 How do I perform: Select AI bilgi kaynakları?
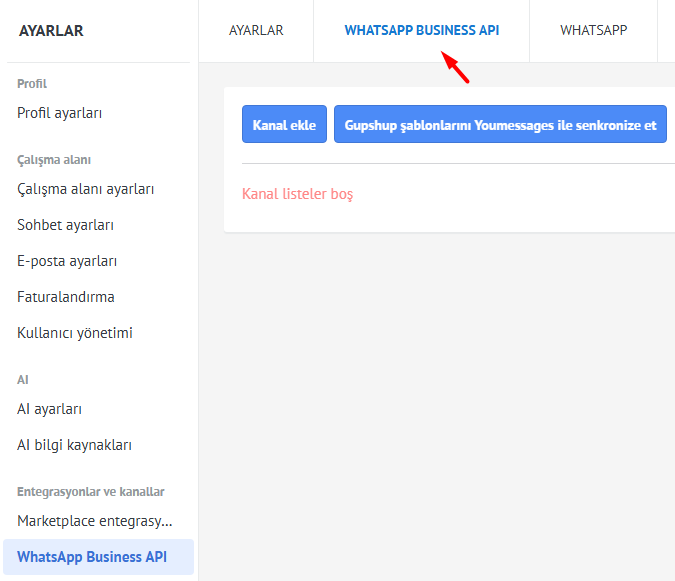tap(75, 445)
